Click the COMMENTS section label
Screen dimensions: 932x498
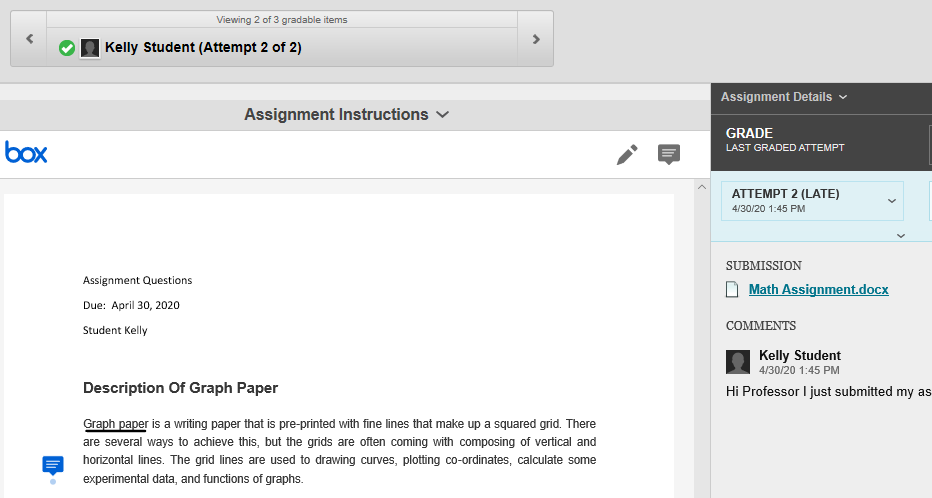[760, 326]
